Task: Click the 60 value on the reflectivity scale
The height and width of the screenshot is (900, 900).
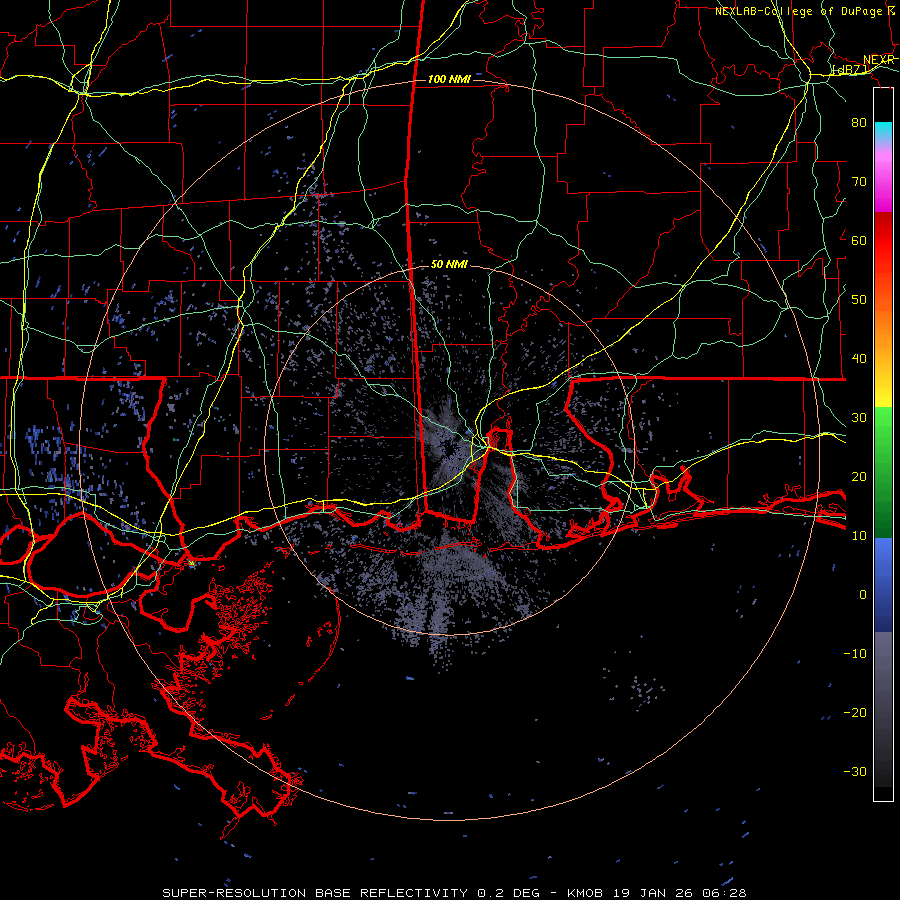Action: [x=859, y=240]
